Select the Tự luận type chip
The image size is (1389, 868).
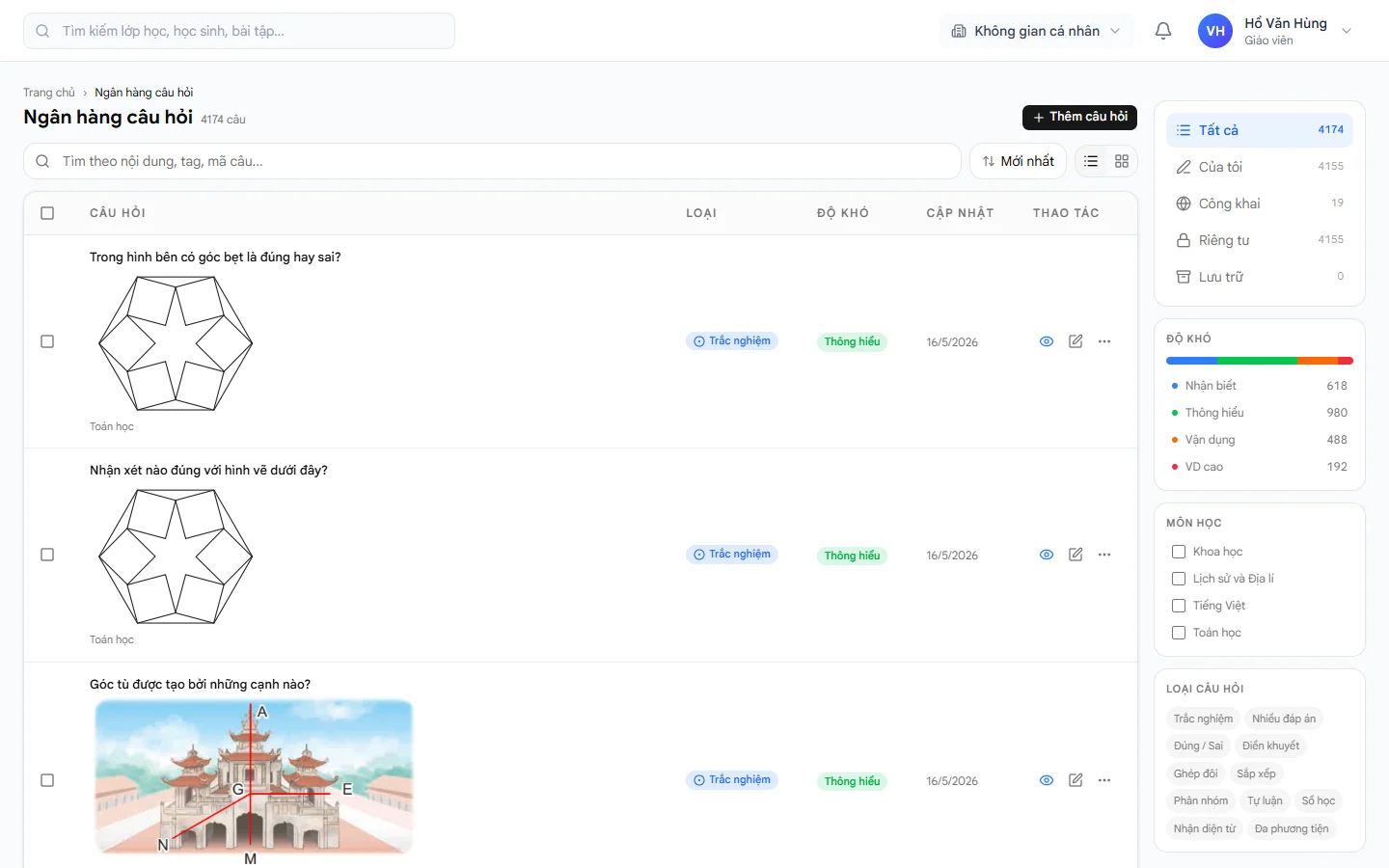(1265, 800)
